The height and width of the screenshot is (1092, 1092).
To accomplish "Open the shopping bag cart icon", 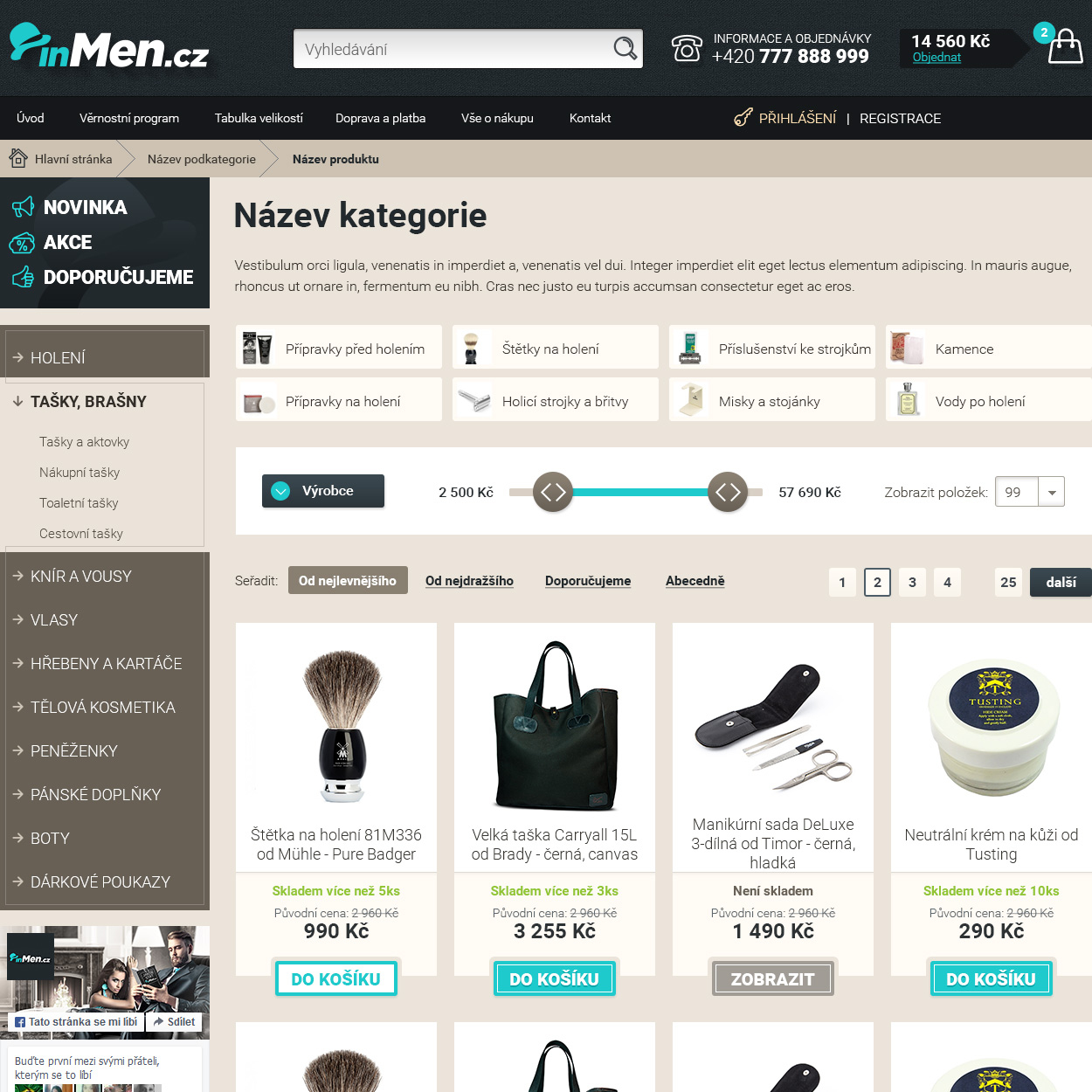I will pyautogui.click(x=1065, y=45).
